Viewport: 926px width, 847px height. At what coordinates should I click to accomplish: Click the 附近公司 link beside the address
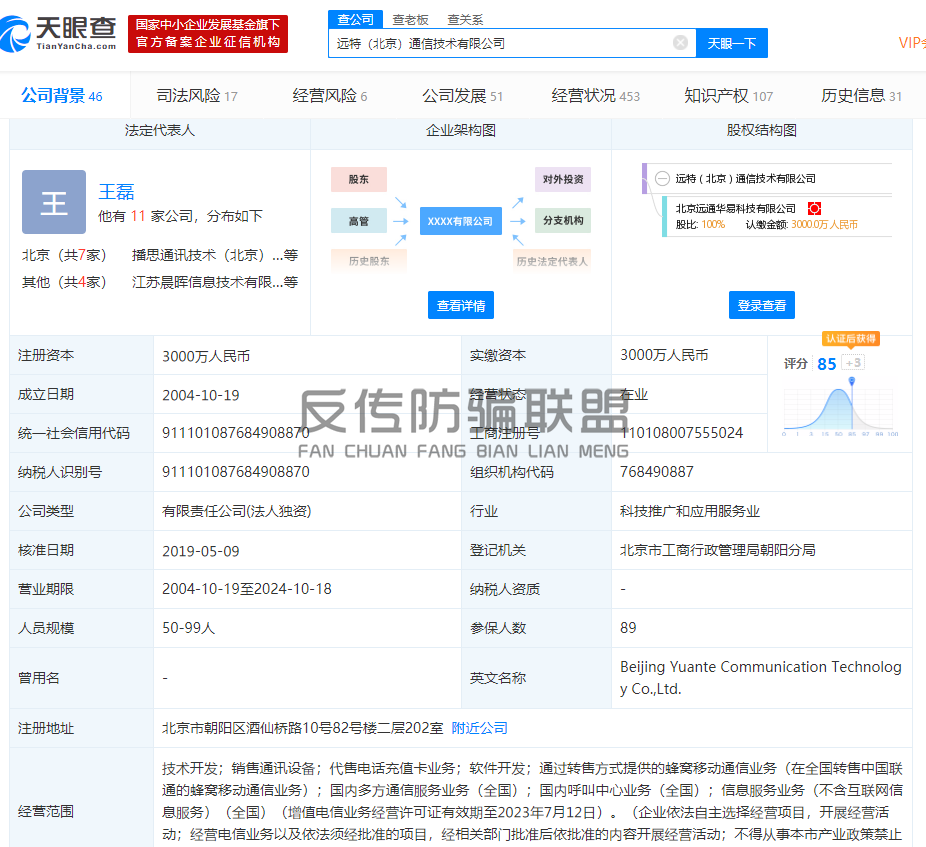pyautogui.click(x=479, y=728)
